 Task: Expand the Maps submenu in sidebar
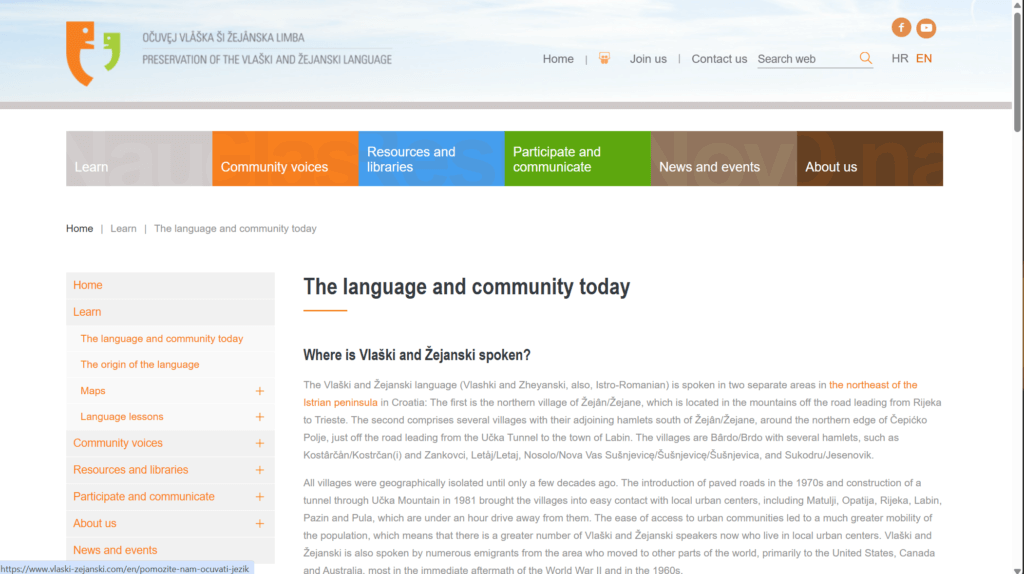click(260, 391)
